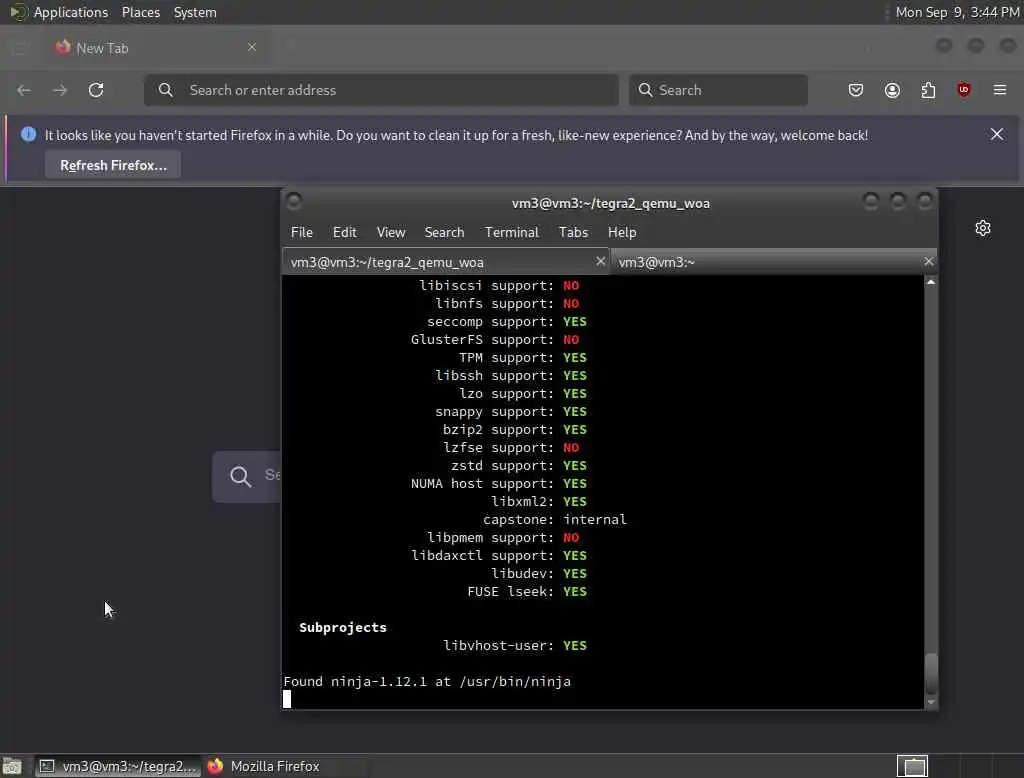Click show desktop icon in bottom panel

pyautogui.click(x=12, y=766)
